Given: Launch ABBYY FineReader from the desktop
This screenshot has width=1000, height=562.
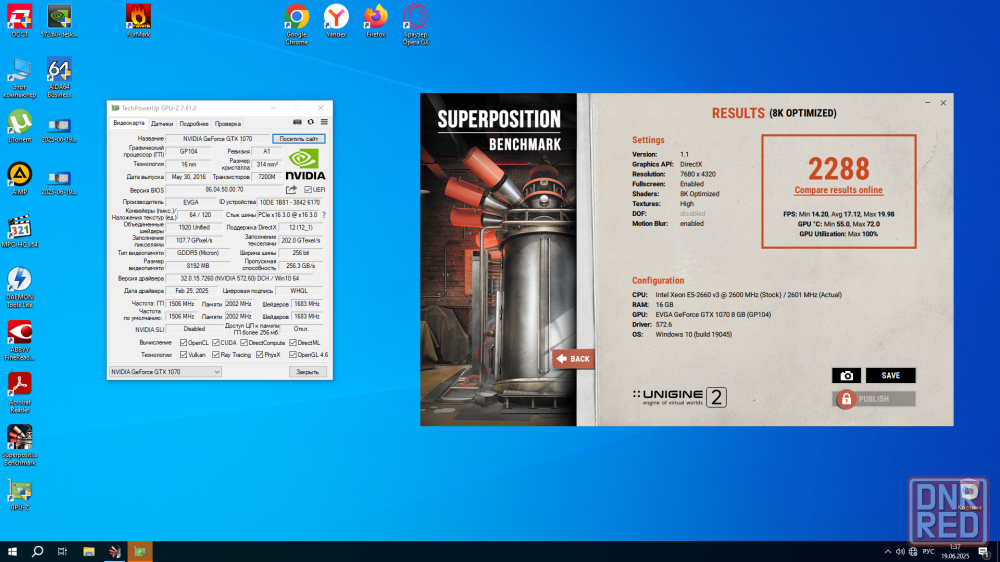Looking at the screenshot, I should point(20,341).
